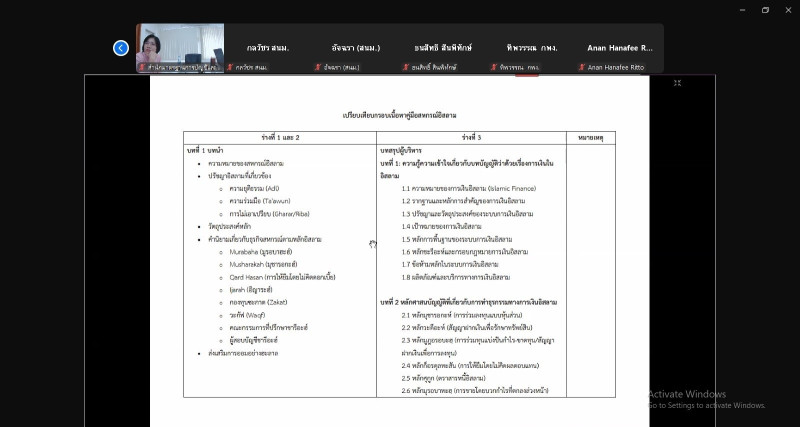Click the 'ร่างที่ 1 และ 2' column header

click(x=280, y=138)
